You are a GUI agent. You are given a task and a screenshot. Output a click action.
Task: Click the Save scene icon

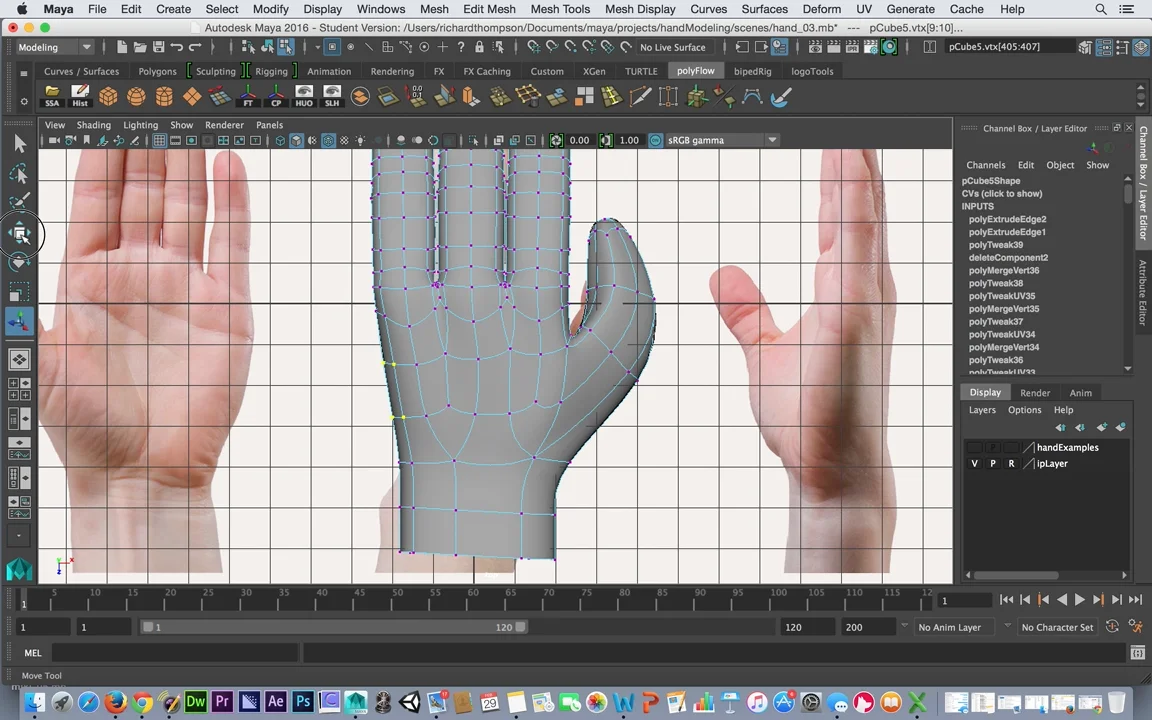158,47
